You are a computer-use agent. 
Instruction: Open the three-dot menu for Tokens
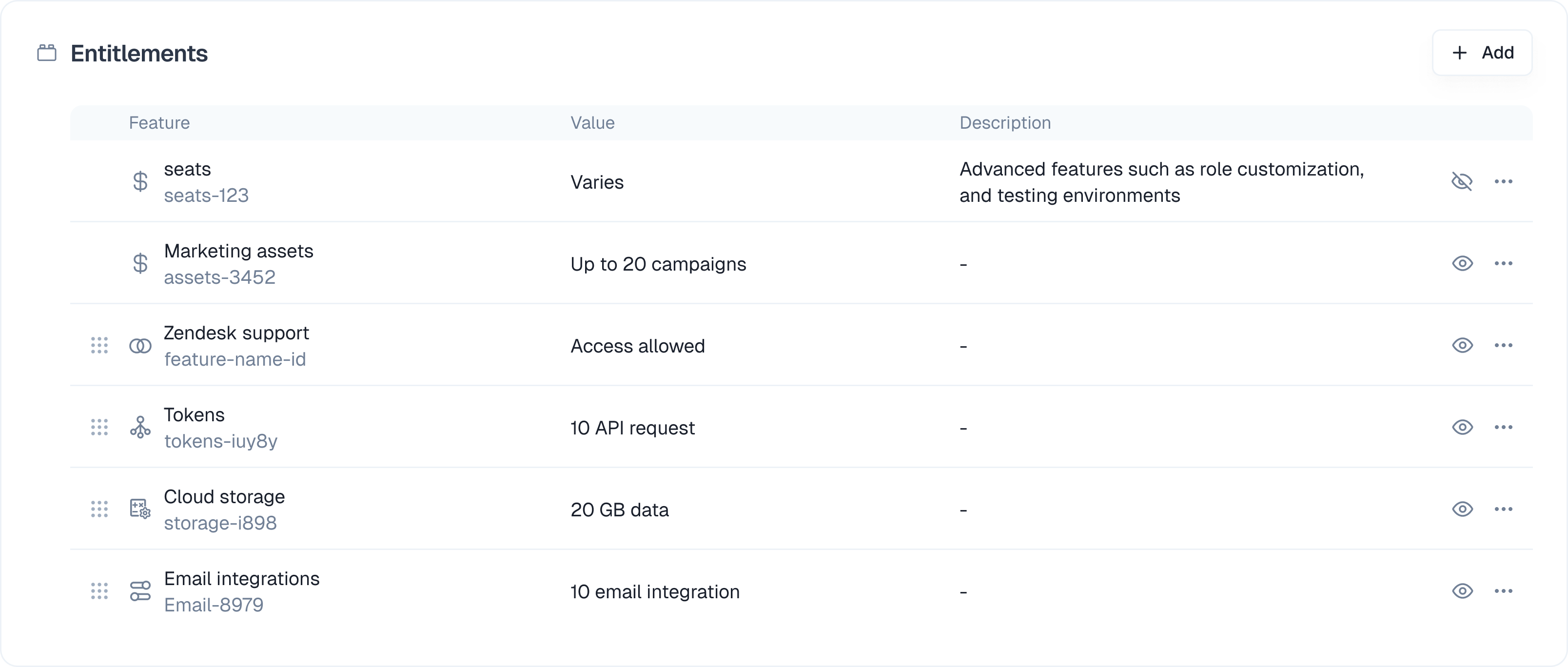(1504, 427)
